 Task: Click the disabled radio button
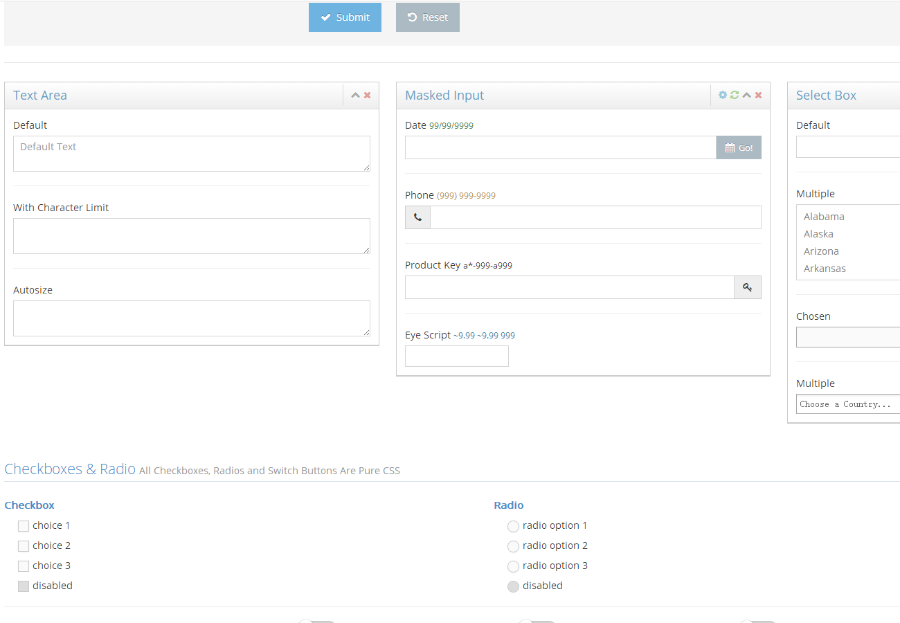tap(513, 586)
